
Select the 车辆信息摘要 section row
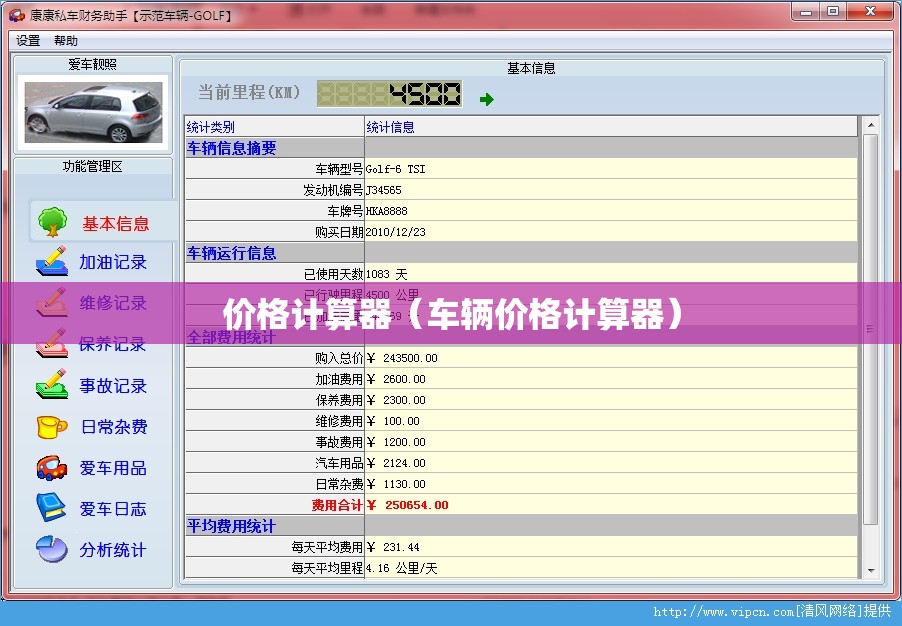click(x=521, y=148)
